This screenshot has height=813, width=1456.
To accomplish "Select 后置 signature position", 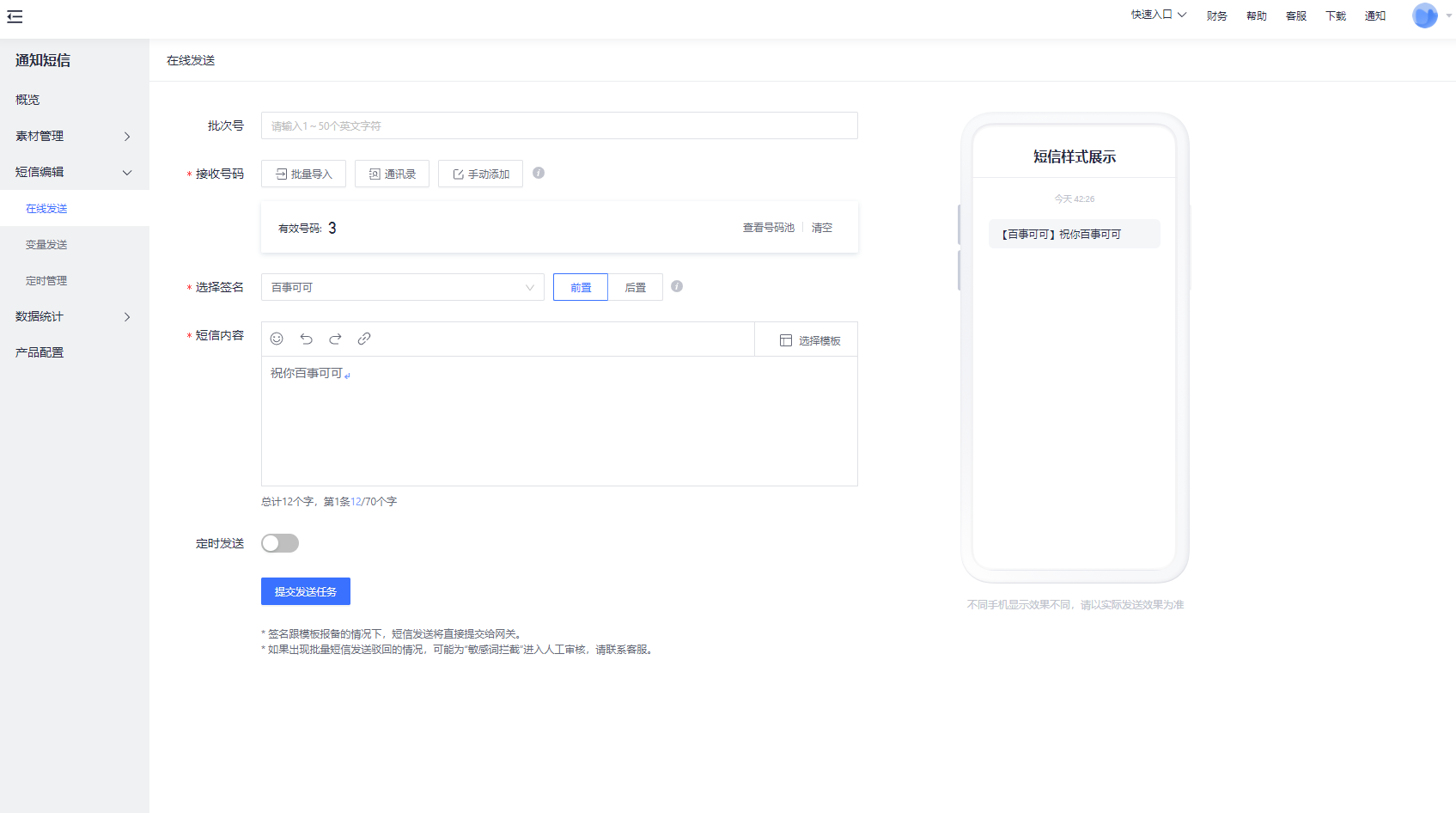I will click(x=636, y=287).
